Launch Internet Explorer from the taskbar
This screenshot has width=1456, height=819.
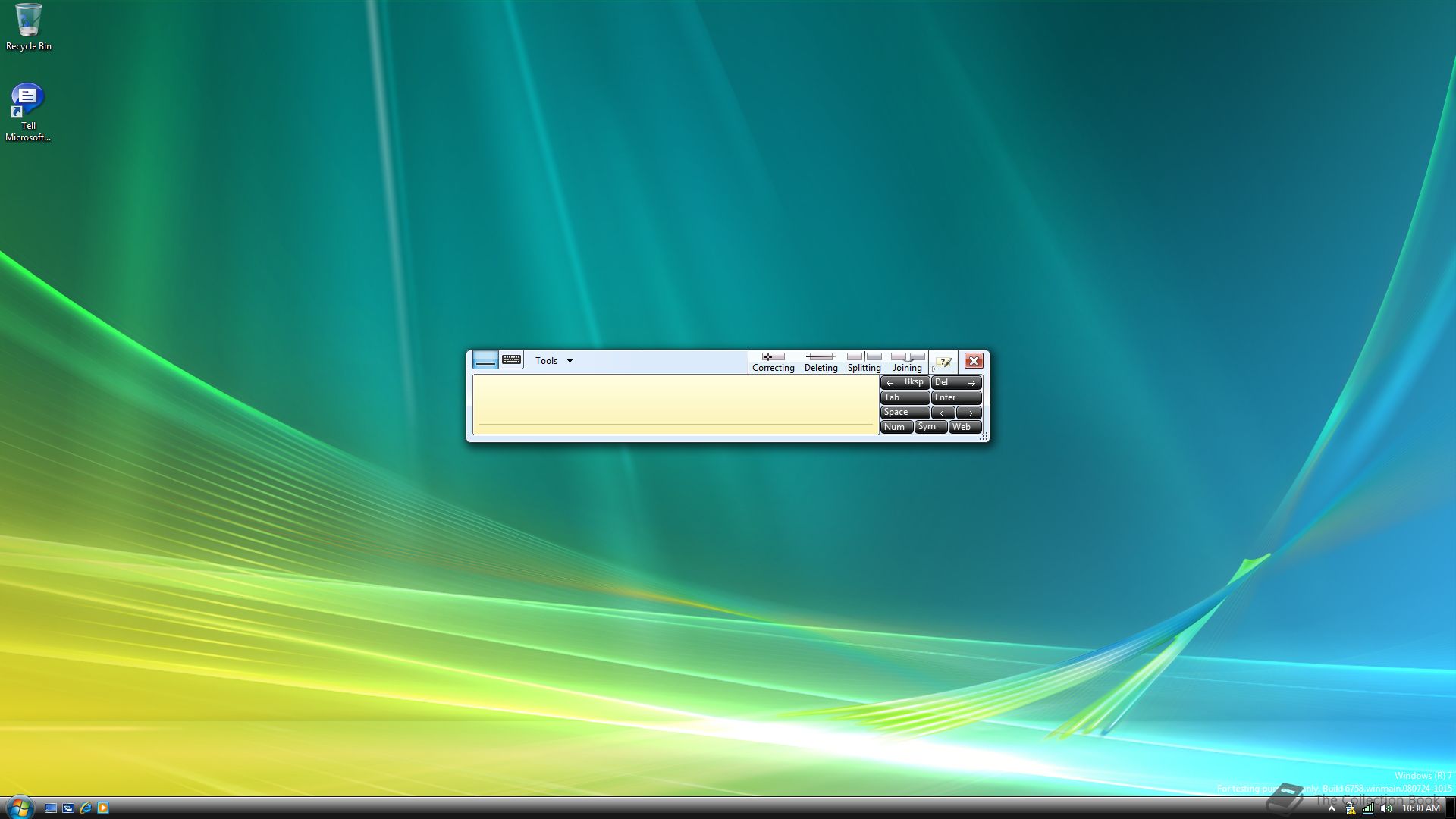coord(86,808)
